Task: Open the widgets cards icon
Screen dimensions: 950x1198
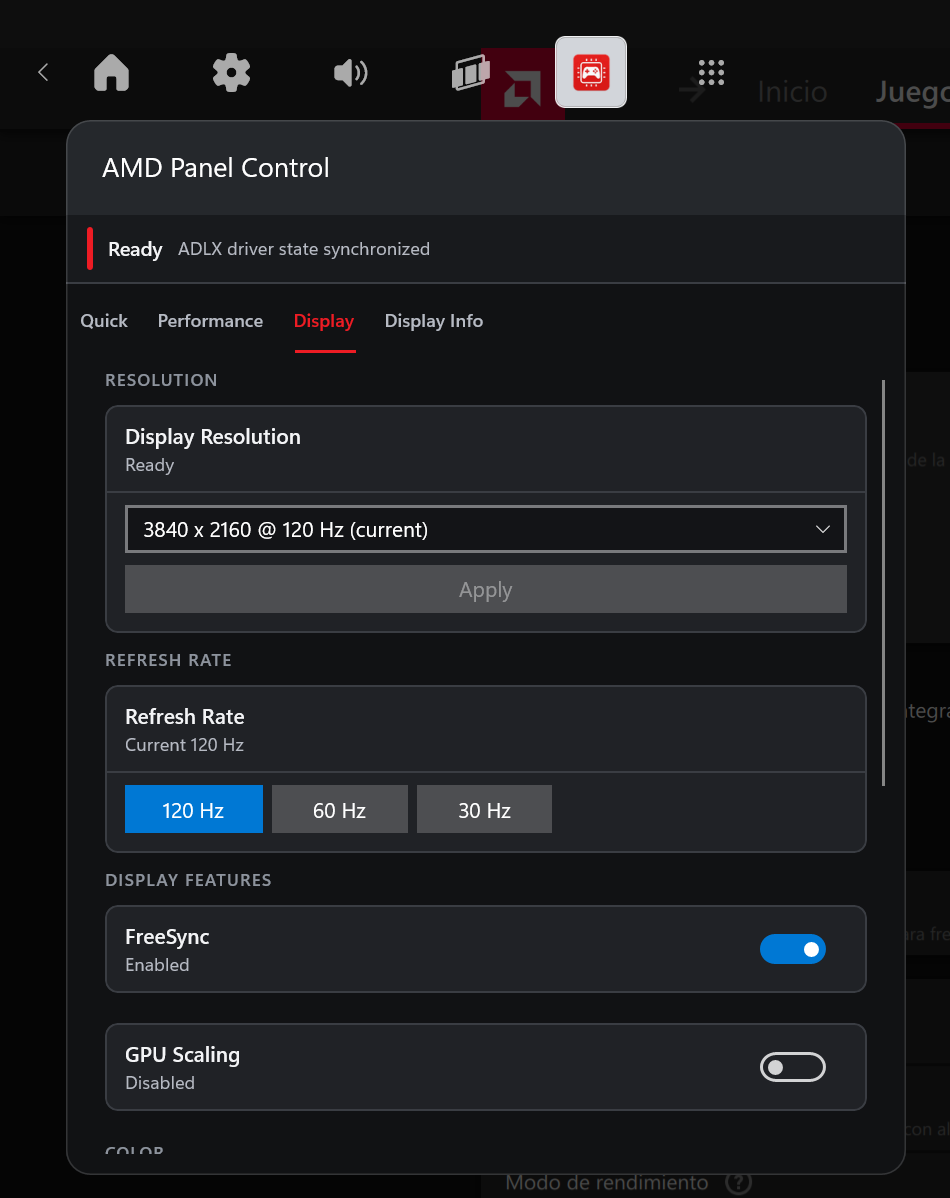Action: (471, 73)
